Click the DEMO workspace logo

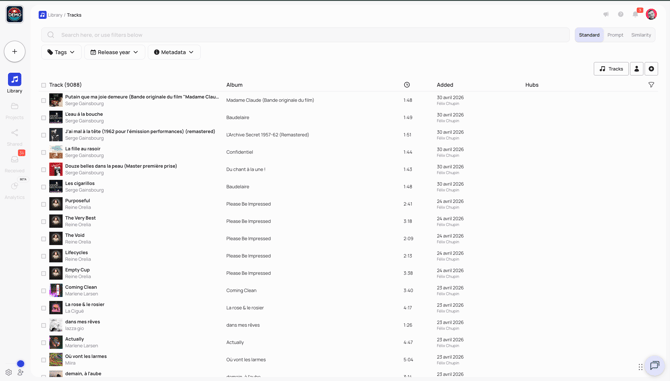pos(15,14)
